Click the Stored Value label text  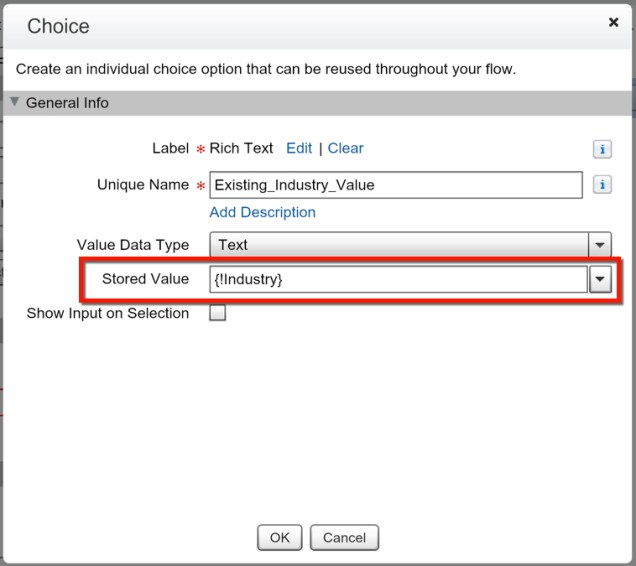coord(145,279)
